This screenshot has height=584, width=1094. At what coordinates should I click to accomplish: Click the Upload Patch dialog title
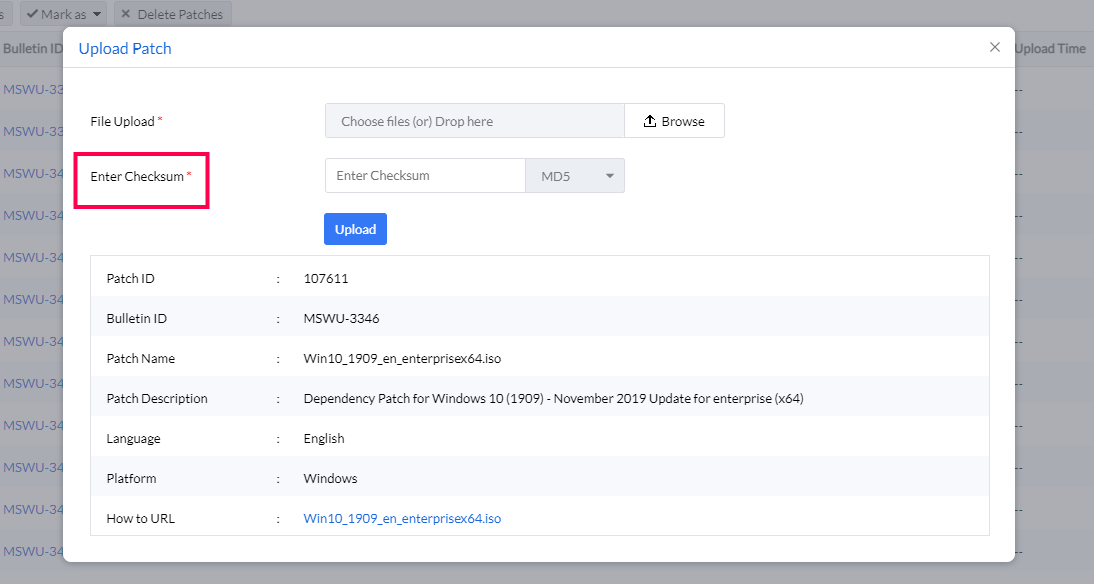tap(124, 47)
